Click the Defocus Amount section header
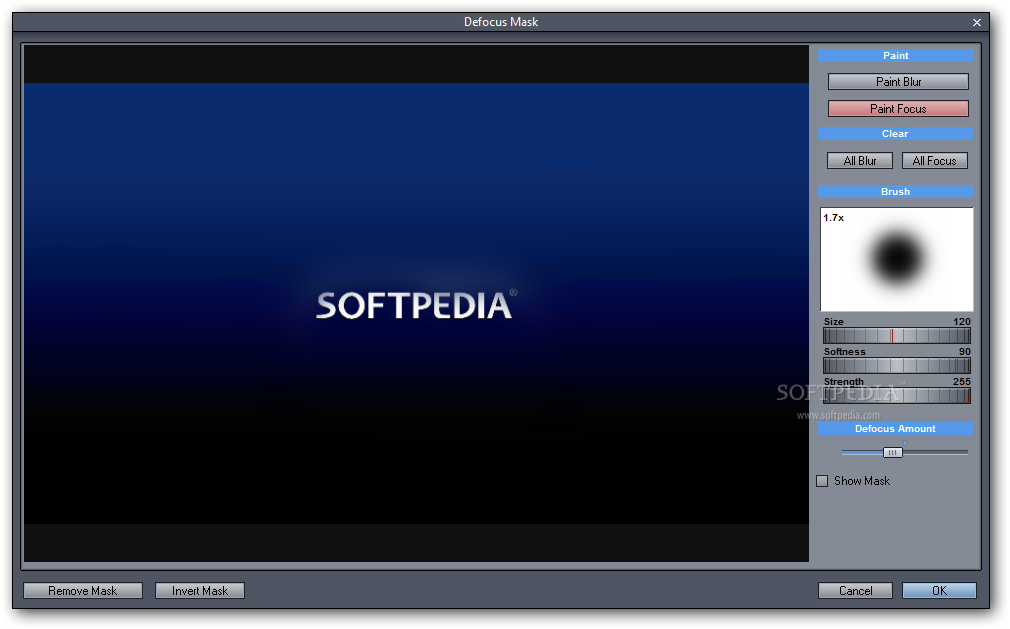The height and width of the screenshot is (629, 1010). tap(895, 429)
